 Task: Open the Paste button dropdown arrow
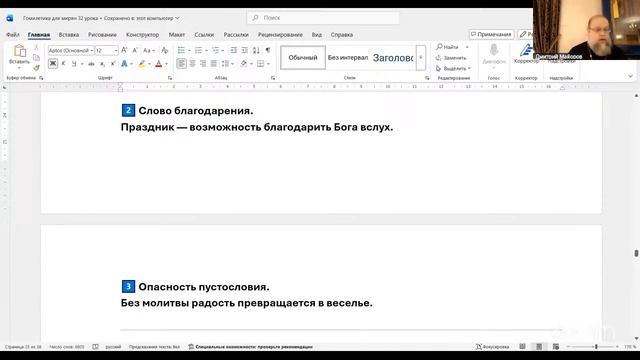(x=19, y=68)
